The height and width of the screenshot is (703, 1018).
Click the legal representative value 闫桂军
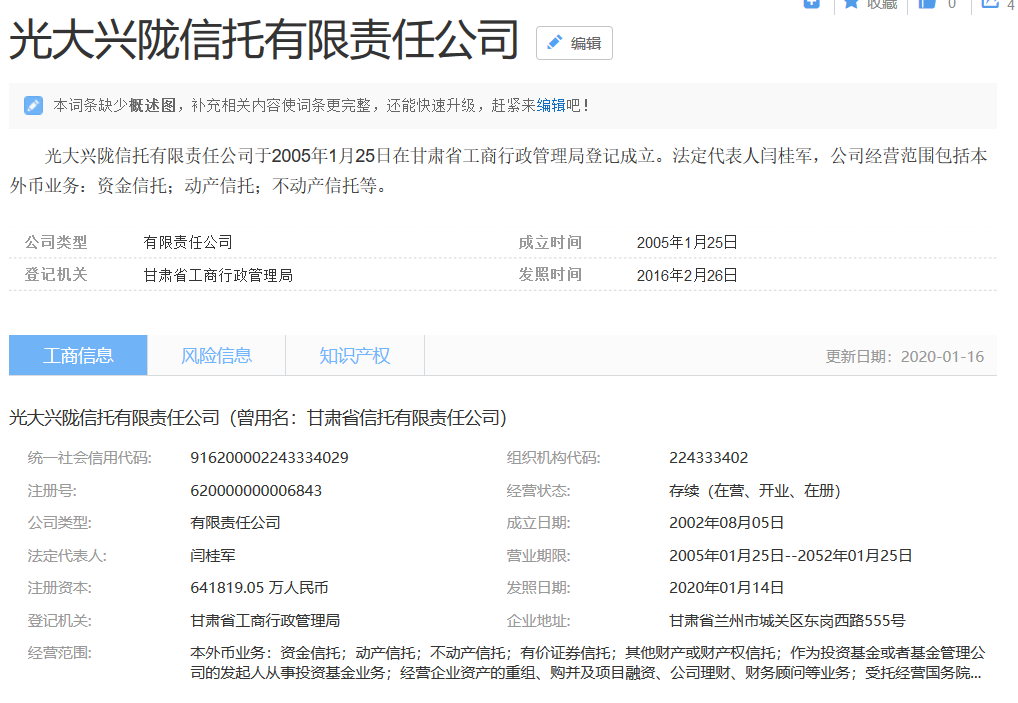pos(213,556)
